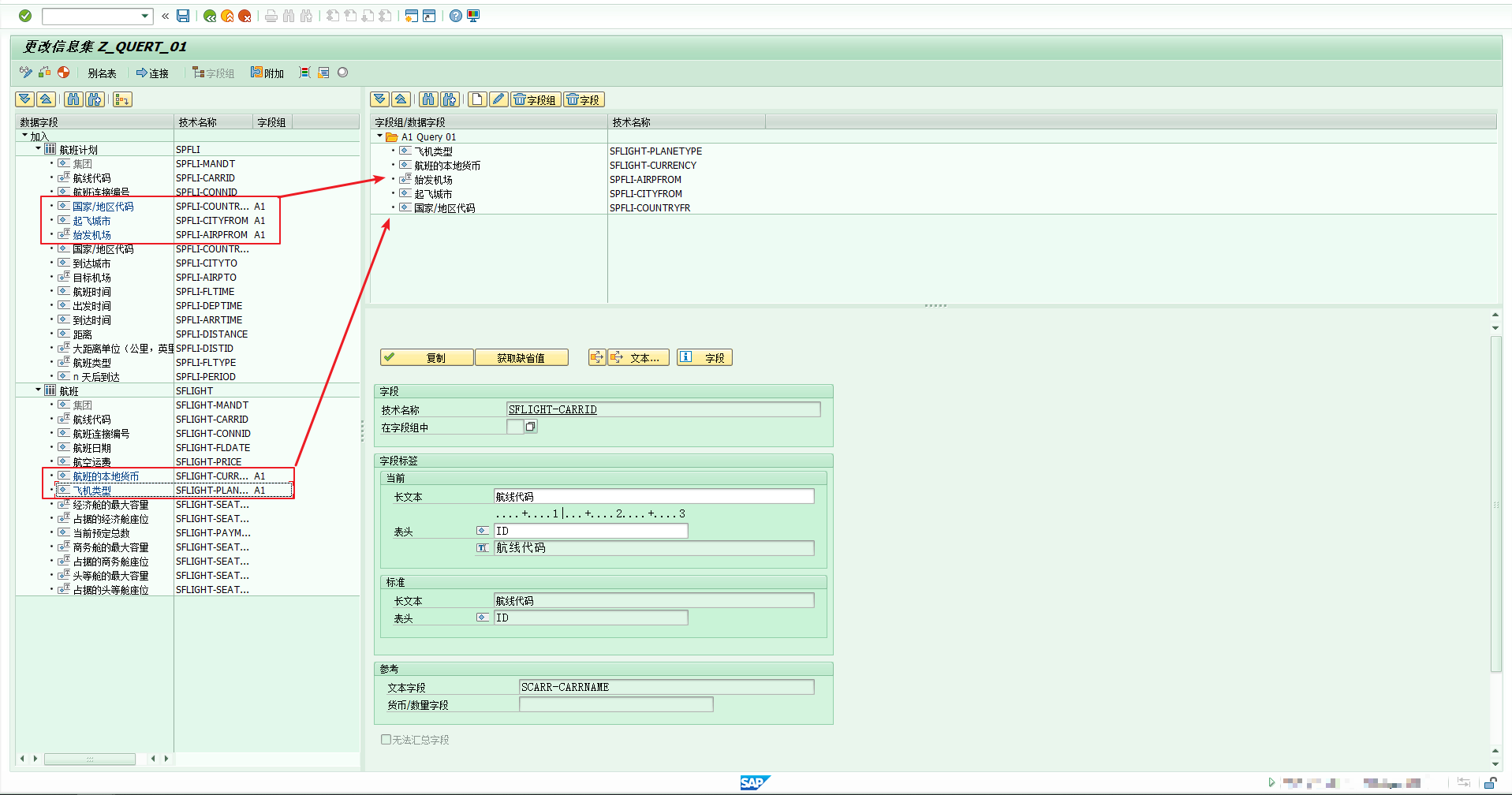Click the green Back arrow icon
Image resolution: width=1512 pixels, height=795 pixels.
coord(210,16)
